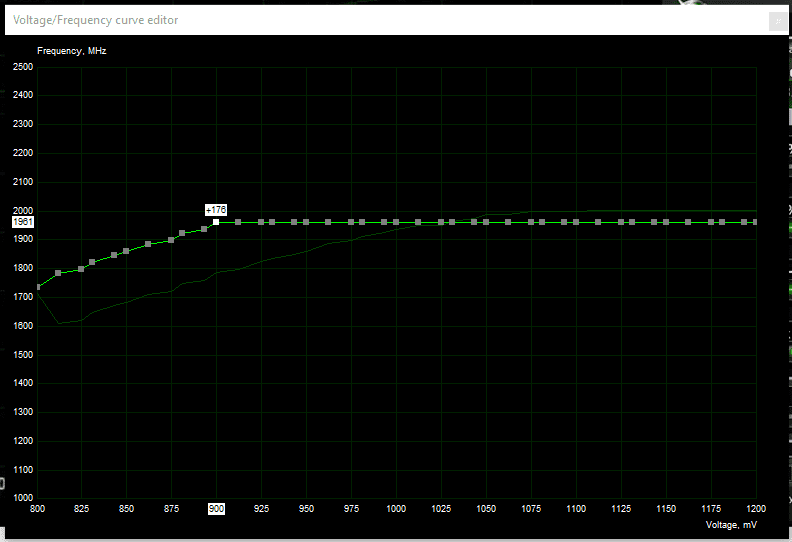Select the curve point on the 1100 mV gridline
The width and height of the screenshot is (792, 542).
tap(576, 222)
